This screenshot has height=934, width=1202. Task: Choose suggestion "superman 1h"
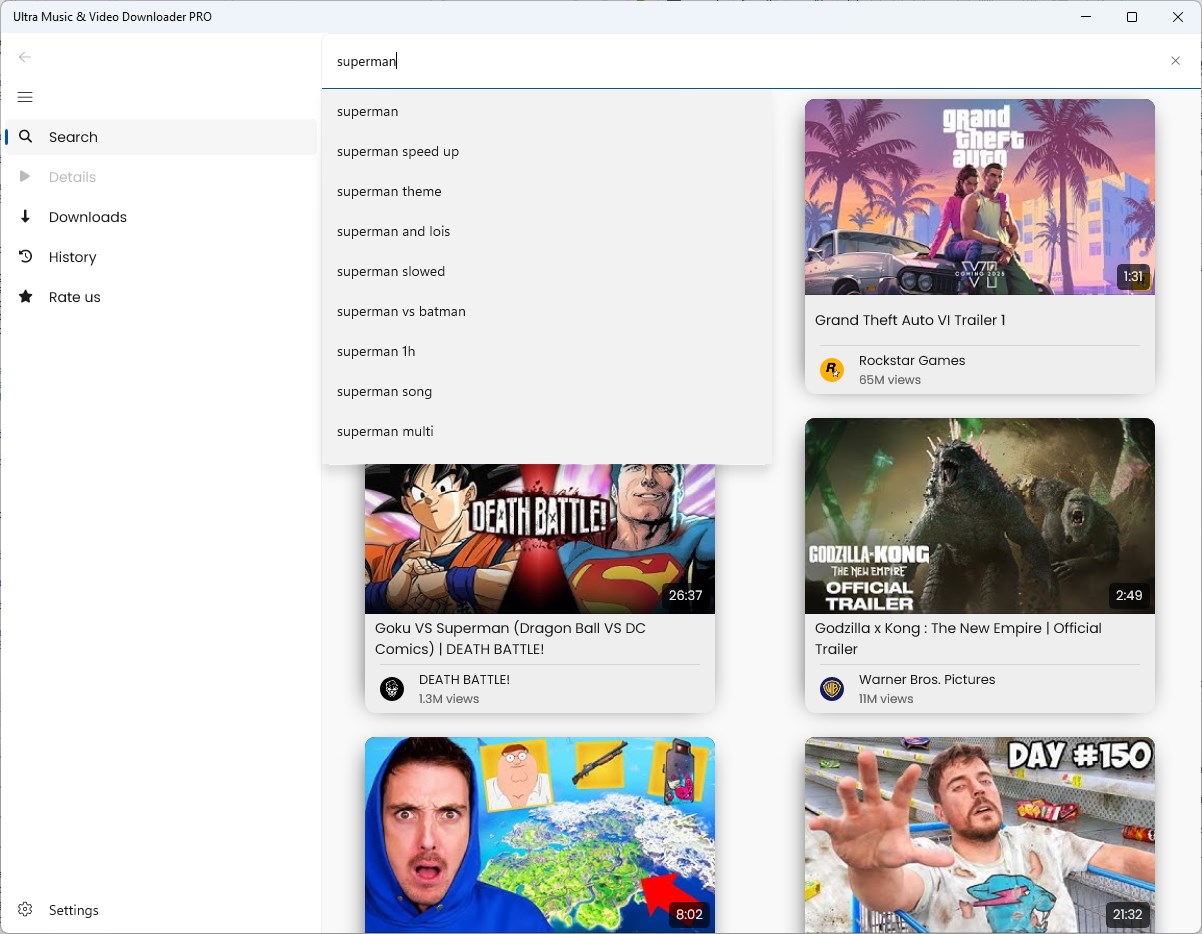547,351
